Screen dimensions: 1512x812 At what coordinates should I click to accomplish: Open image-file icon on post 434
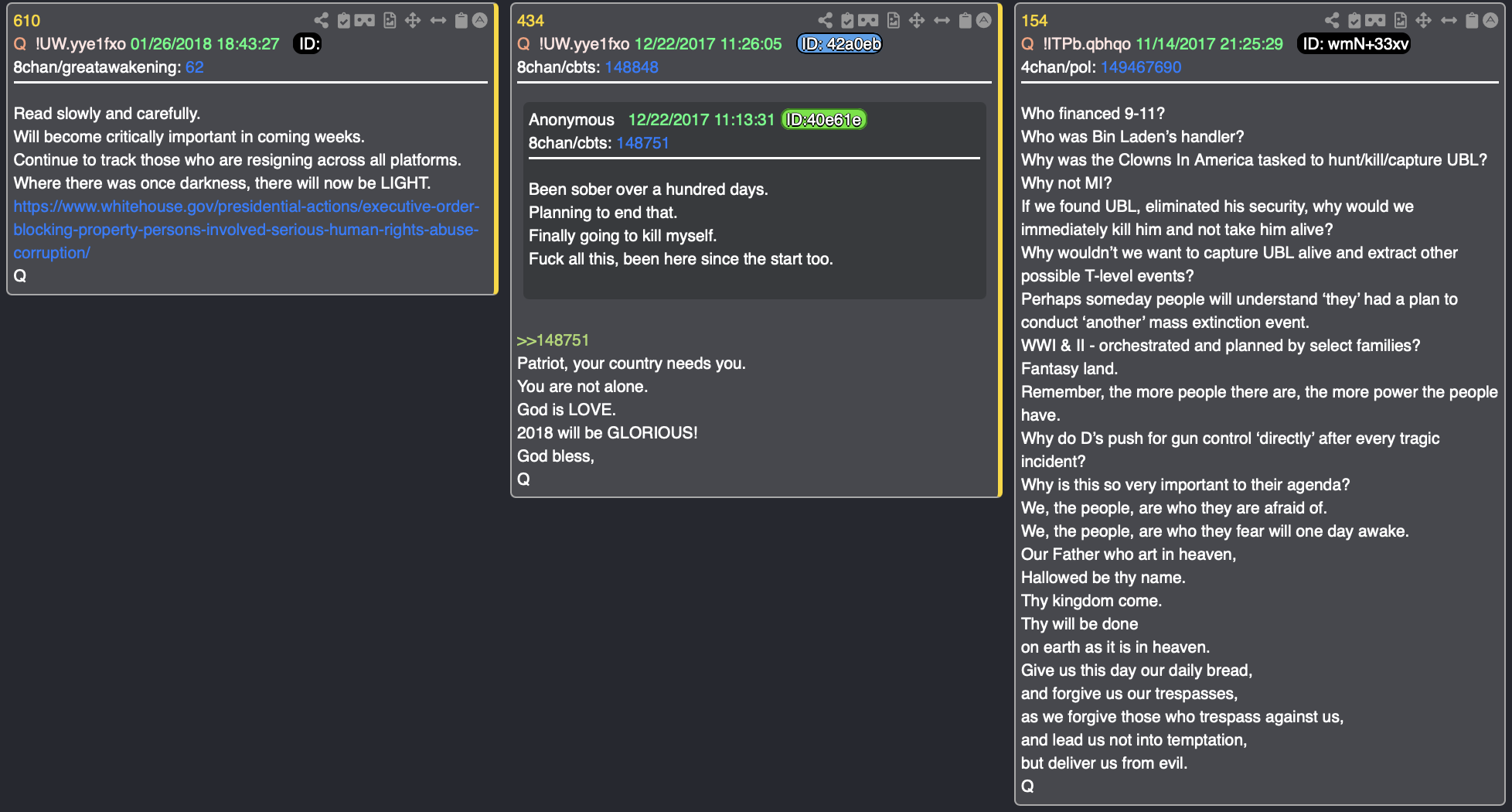pyautogui.click(x=894, y=21)
